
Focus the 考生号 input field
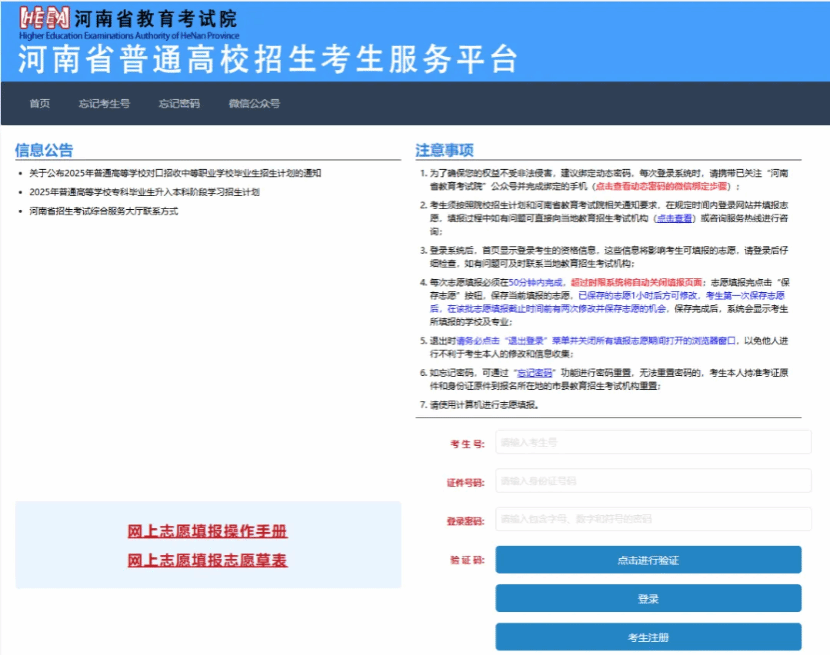[x=653, y=442]
